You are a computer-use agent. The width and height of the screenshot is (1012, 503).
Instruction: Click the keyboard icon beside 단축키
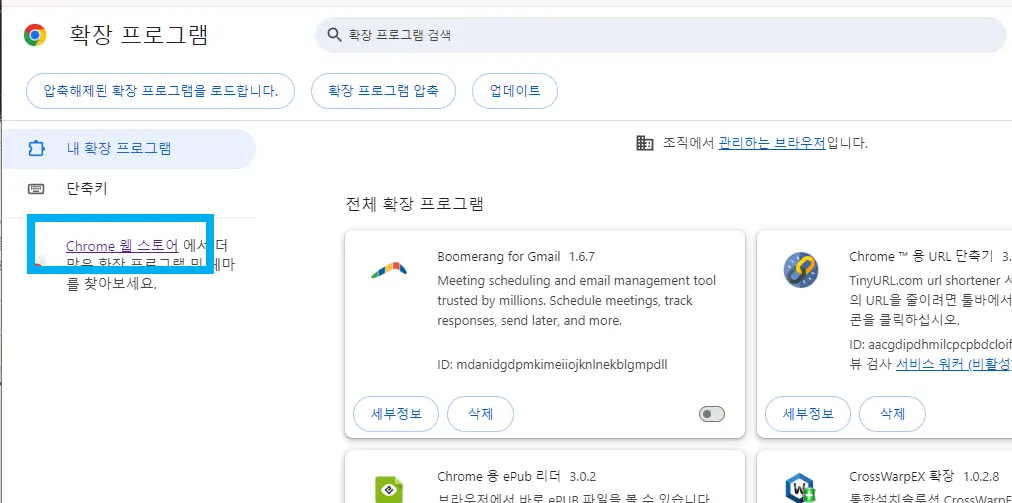36,189
